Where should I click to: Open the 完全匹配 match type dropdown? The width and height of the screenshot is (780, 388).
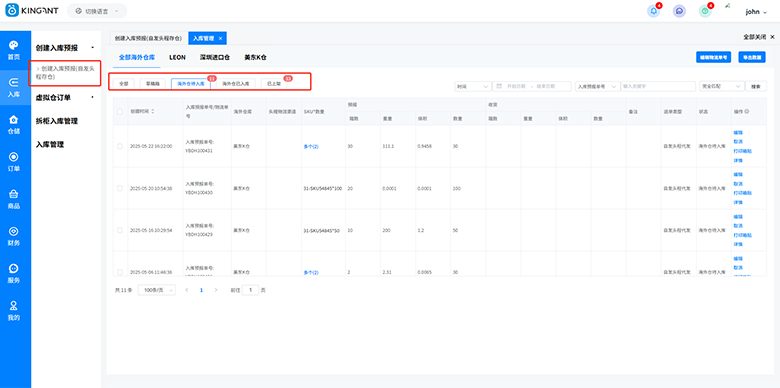[x=721, y=86]
